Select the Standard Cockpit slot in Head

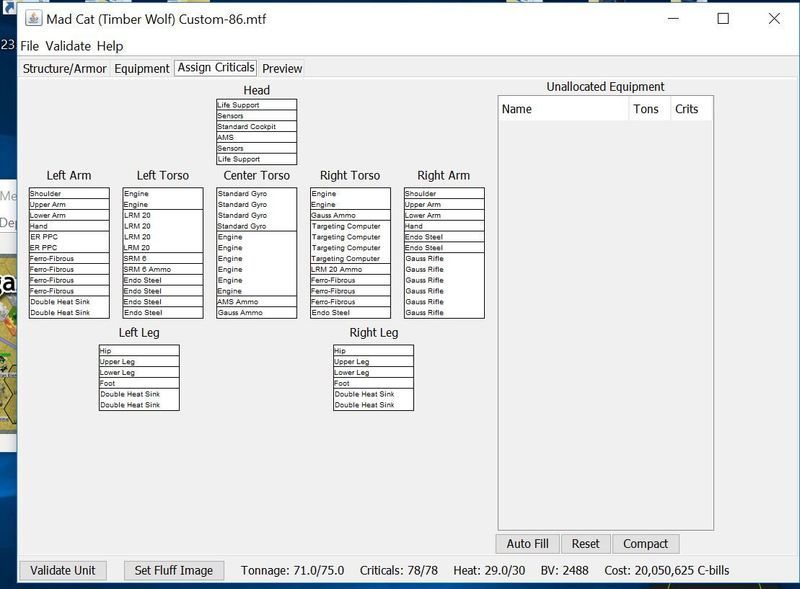click(x=257, y=127)
